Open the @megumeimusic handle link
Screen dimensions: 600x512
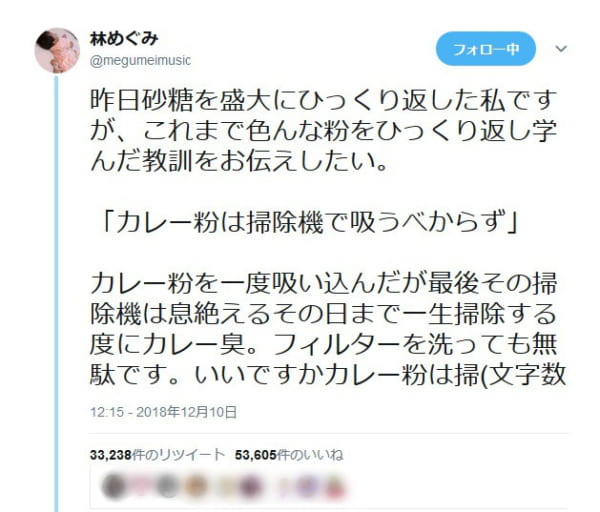coord(140,60)
